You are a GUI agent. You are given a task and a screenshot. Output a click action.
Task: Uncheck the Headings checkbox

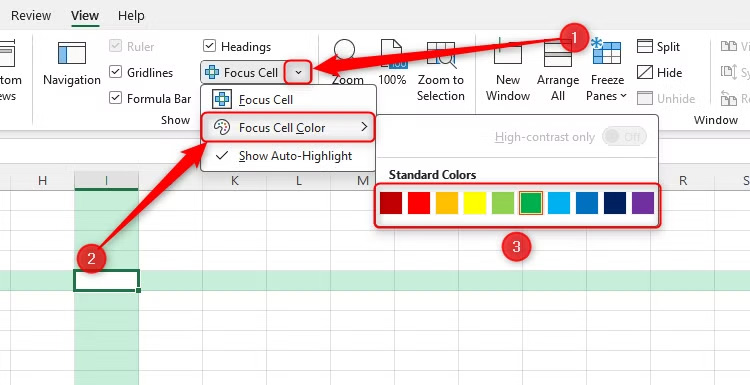click(x=209, y=46)
